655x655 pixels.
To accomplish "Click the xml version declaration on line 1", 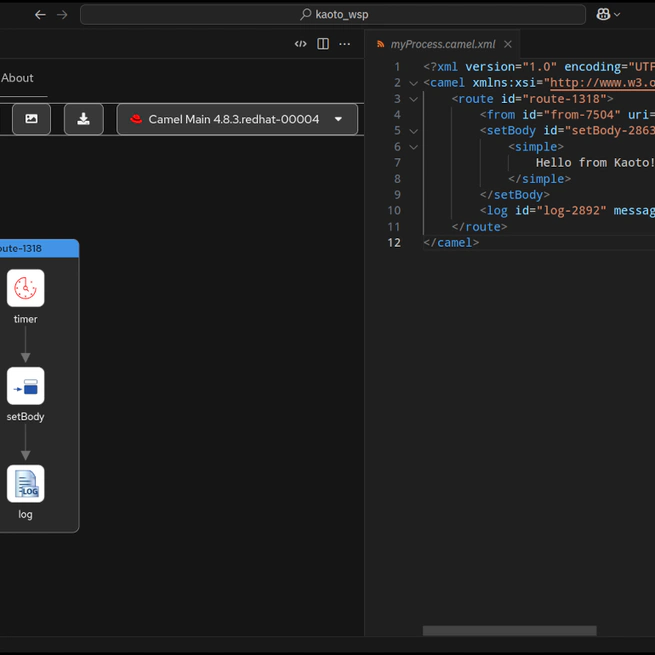I will pos(539,67).
